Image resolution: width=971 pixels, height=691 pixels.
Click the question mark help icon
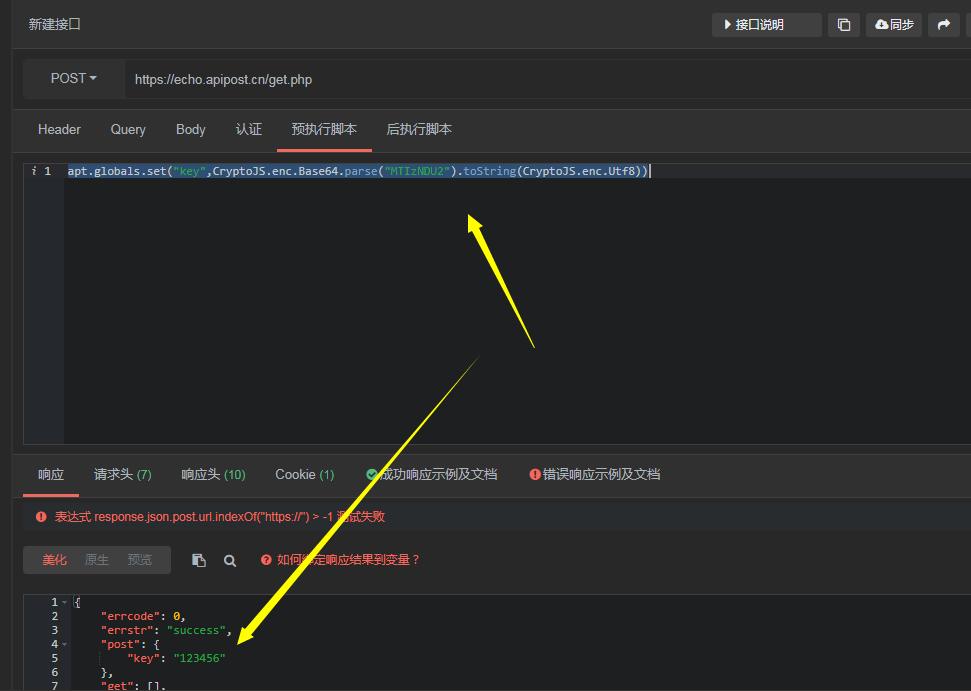coord(266,560)
